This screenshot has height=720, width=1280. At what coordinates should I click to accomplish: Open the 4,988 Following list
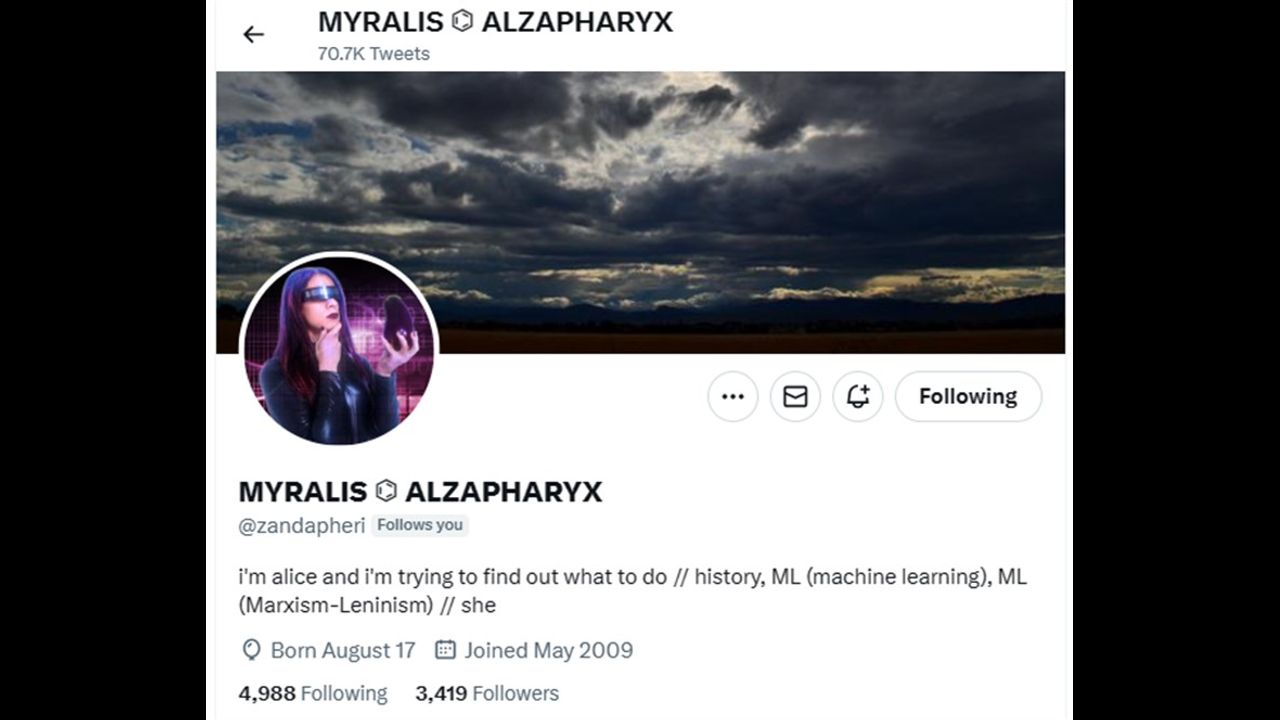coord(313,693)
